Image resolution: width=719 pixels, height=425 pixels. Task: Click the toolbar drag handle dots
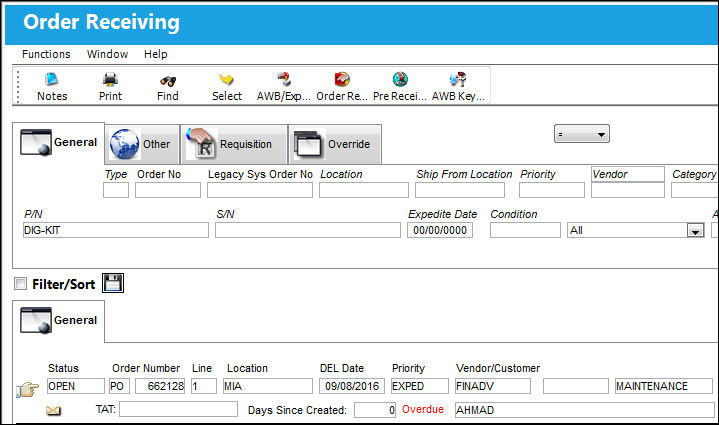[17, 86]
